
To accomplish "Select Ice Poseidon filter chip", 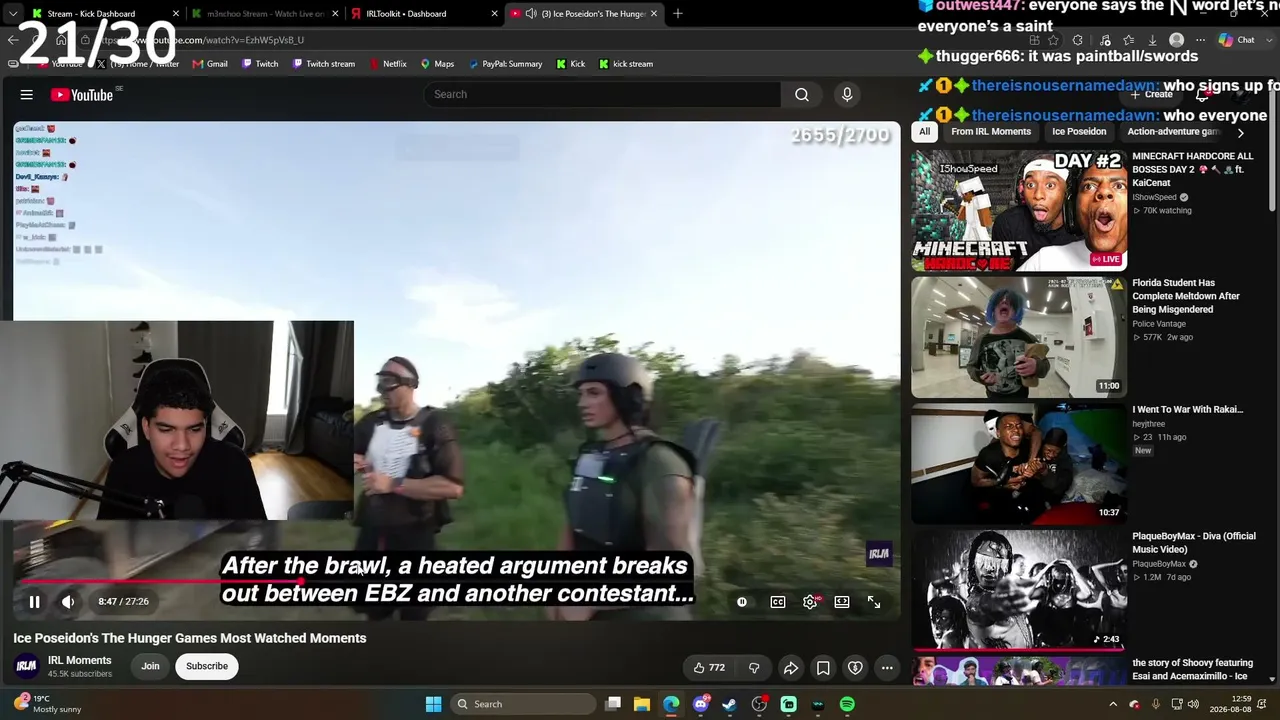I will [1079, 132].
